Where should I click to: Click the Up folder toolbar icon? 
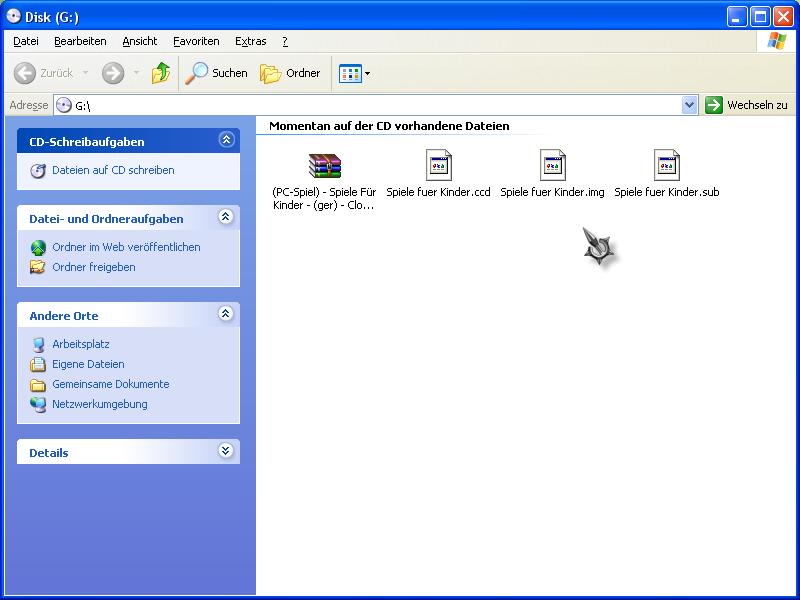[x=160, y=73]
